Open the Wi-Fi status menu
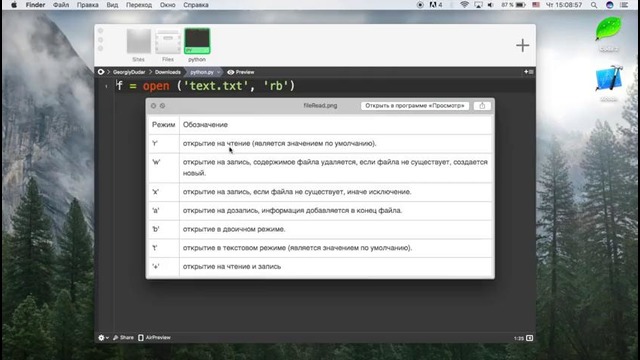640x360 pixels. click(x=464, y=5)
